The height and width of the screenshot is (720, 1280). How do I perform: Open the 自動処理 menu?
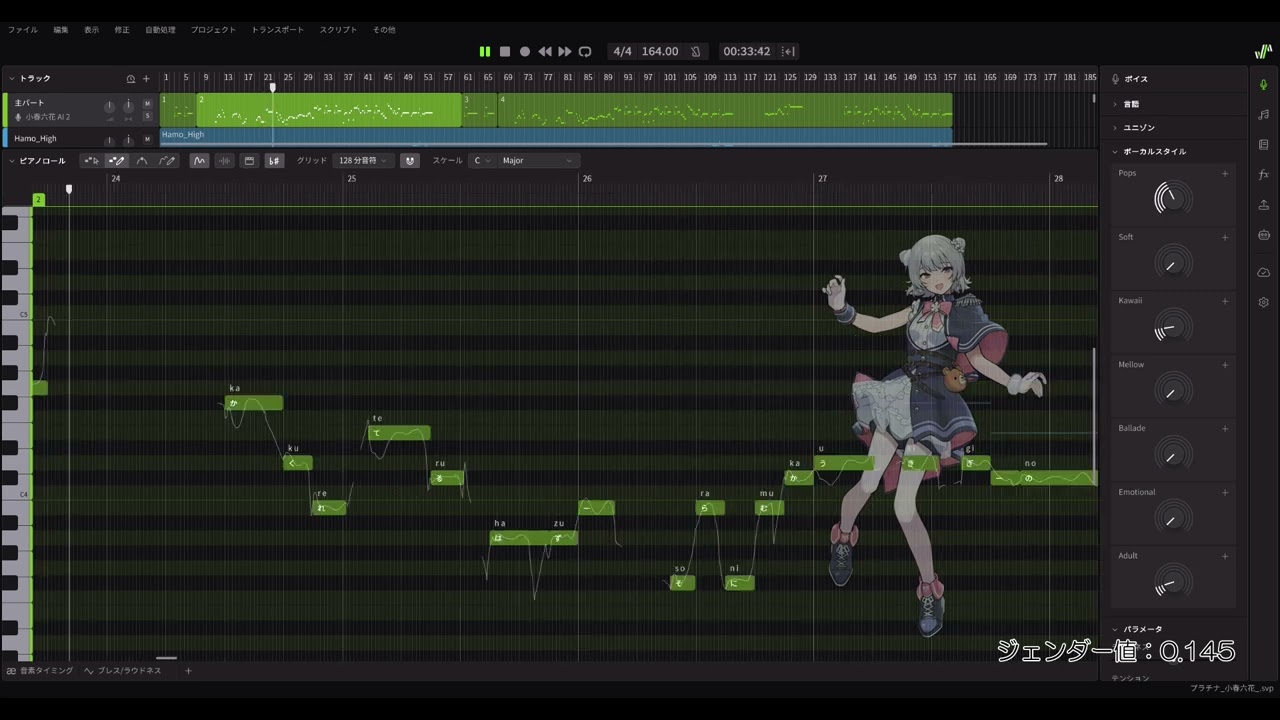click(160, 30)
